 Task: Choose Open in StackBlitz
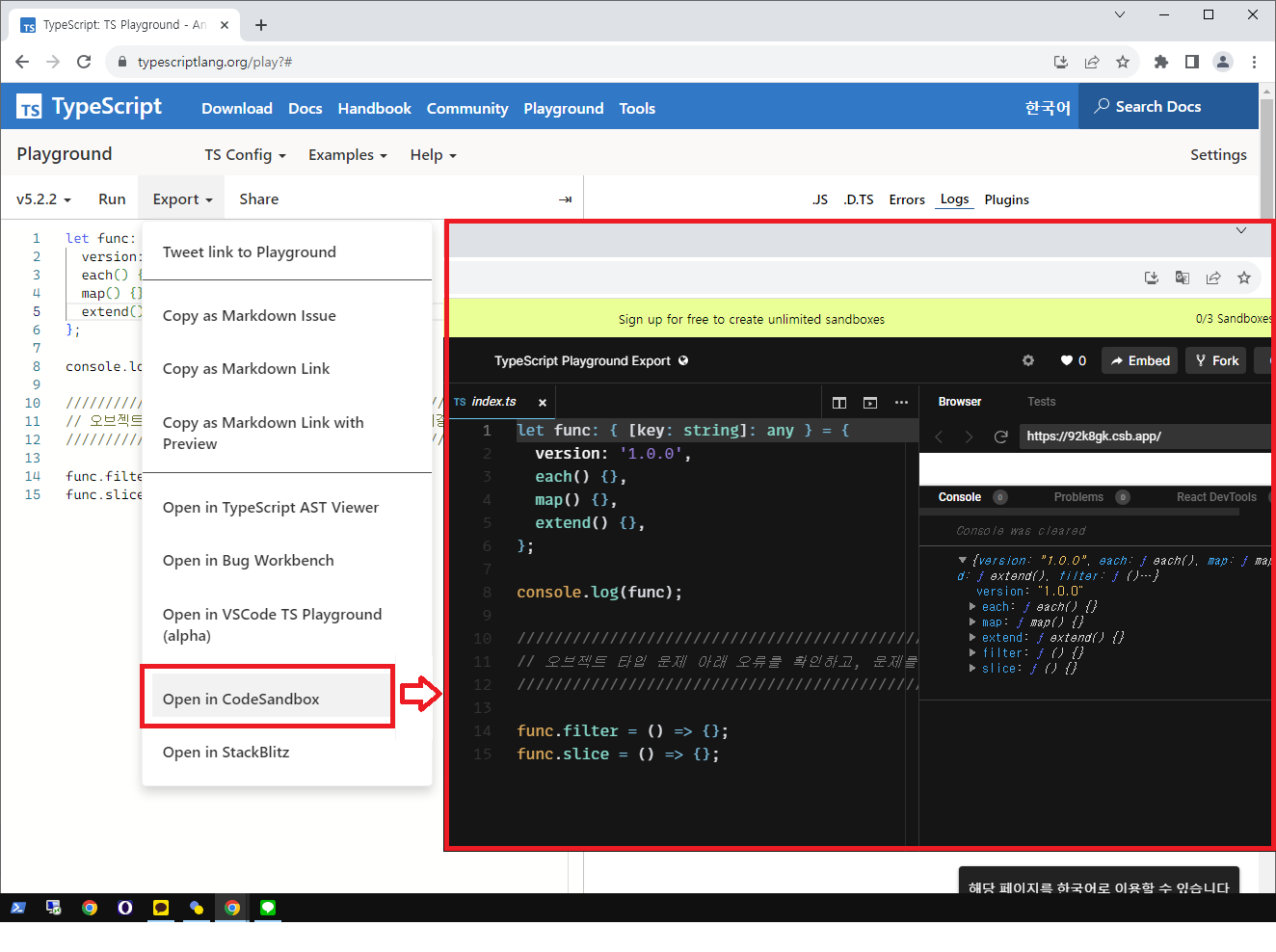(x=226, y=753)
